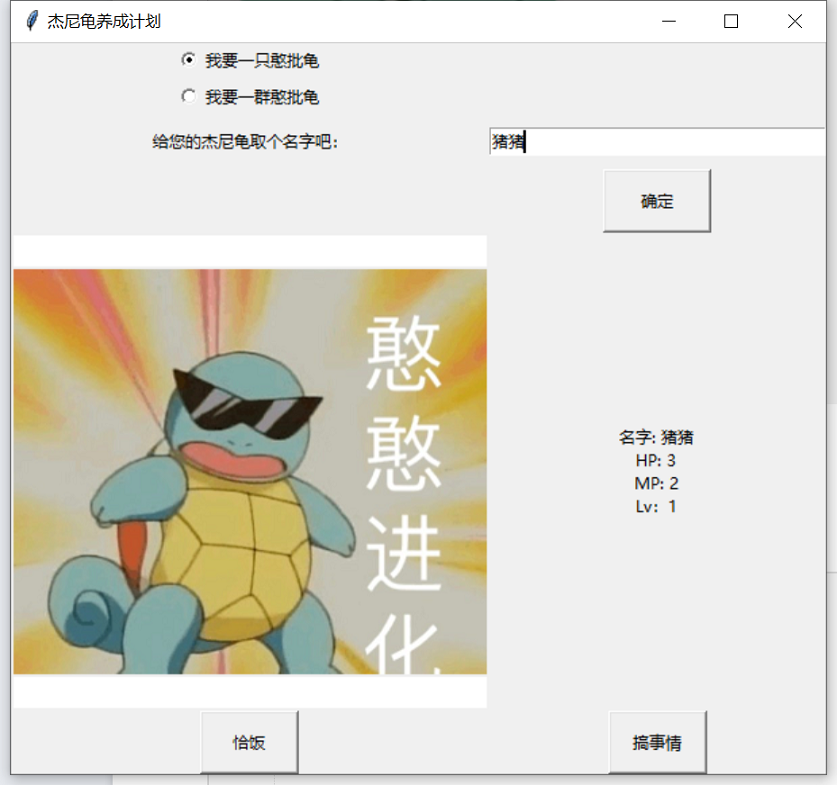Minimize the 杰尼龟养成计划 window
Image resolution: width=837 pixels, height=785 pixels.
tap(669, 21)
